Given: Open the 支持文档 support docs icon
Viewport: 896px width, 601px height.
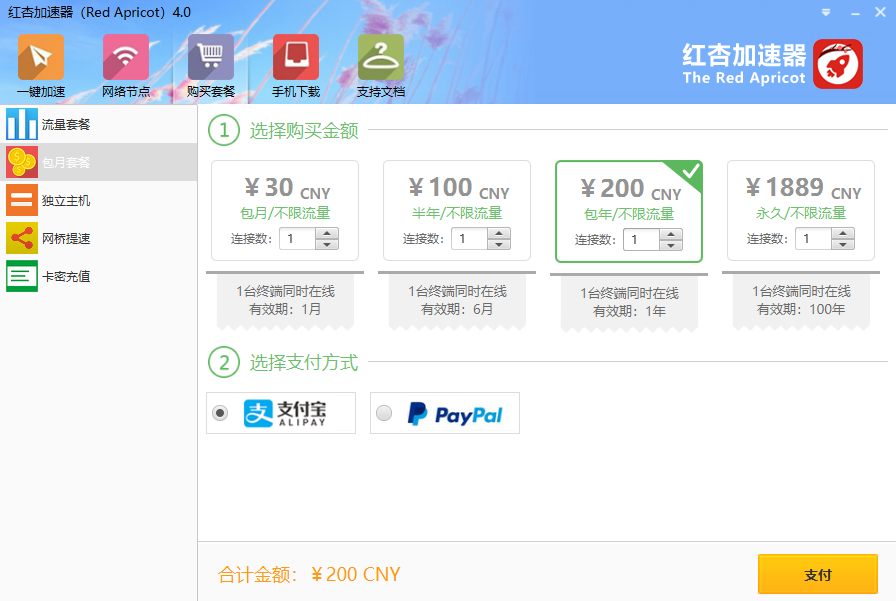Looking at the screenshot, I should tap(381, 57).
